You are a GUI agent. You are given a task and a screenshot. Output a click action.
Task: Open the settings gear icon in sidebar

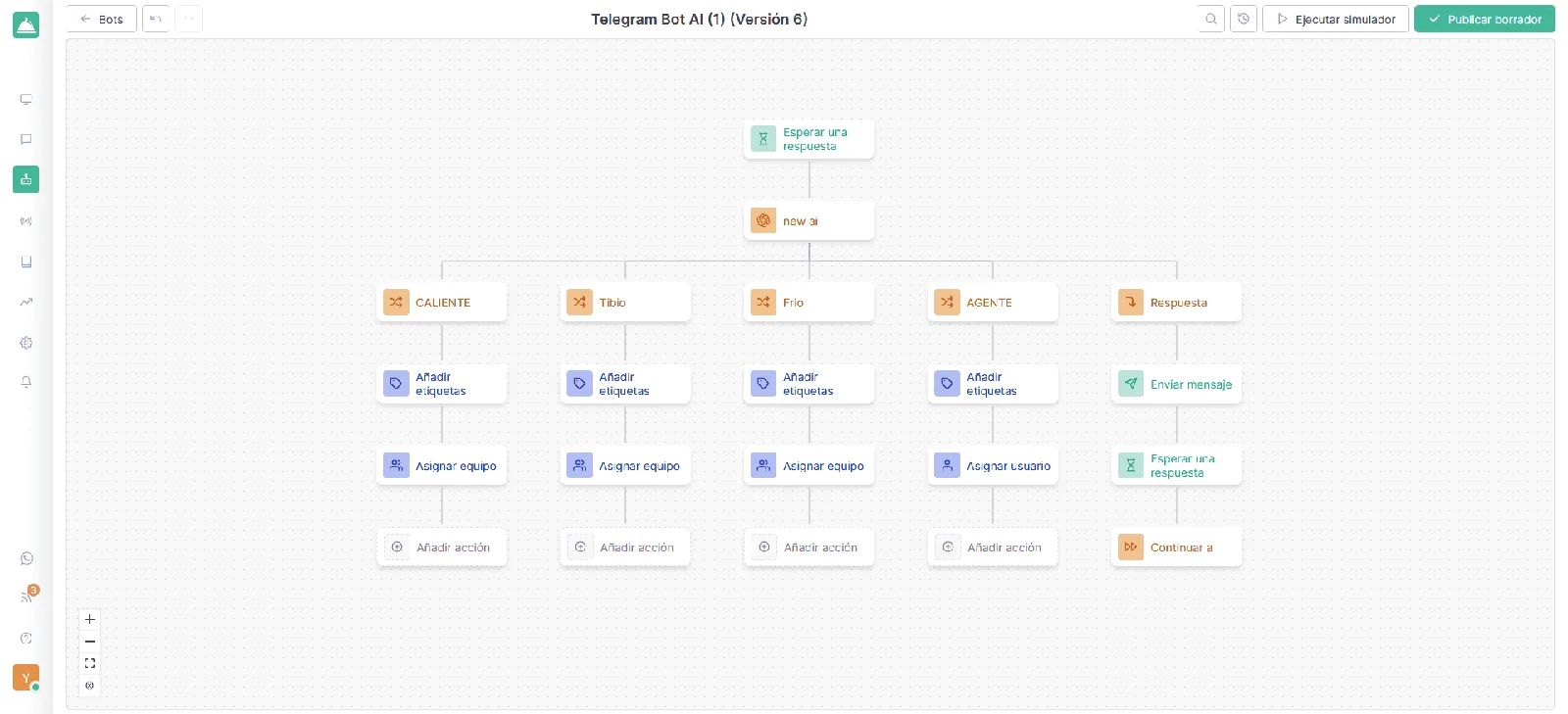click(26, 343)
